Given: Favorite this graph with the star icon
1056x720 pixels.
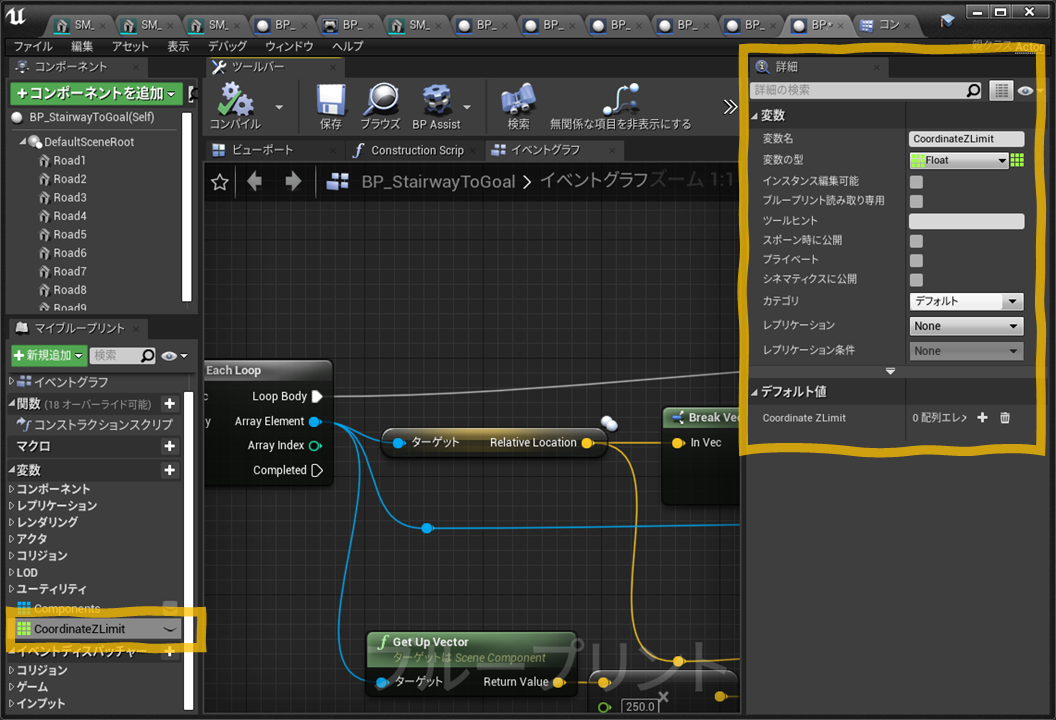Looking at the screenshot, I should click(220, 182).
